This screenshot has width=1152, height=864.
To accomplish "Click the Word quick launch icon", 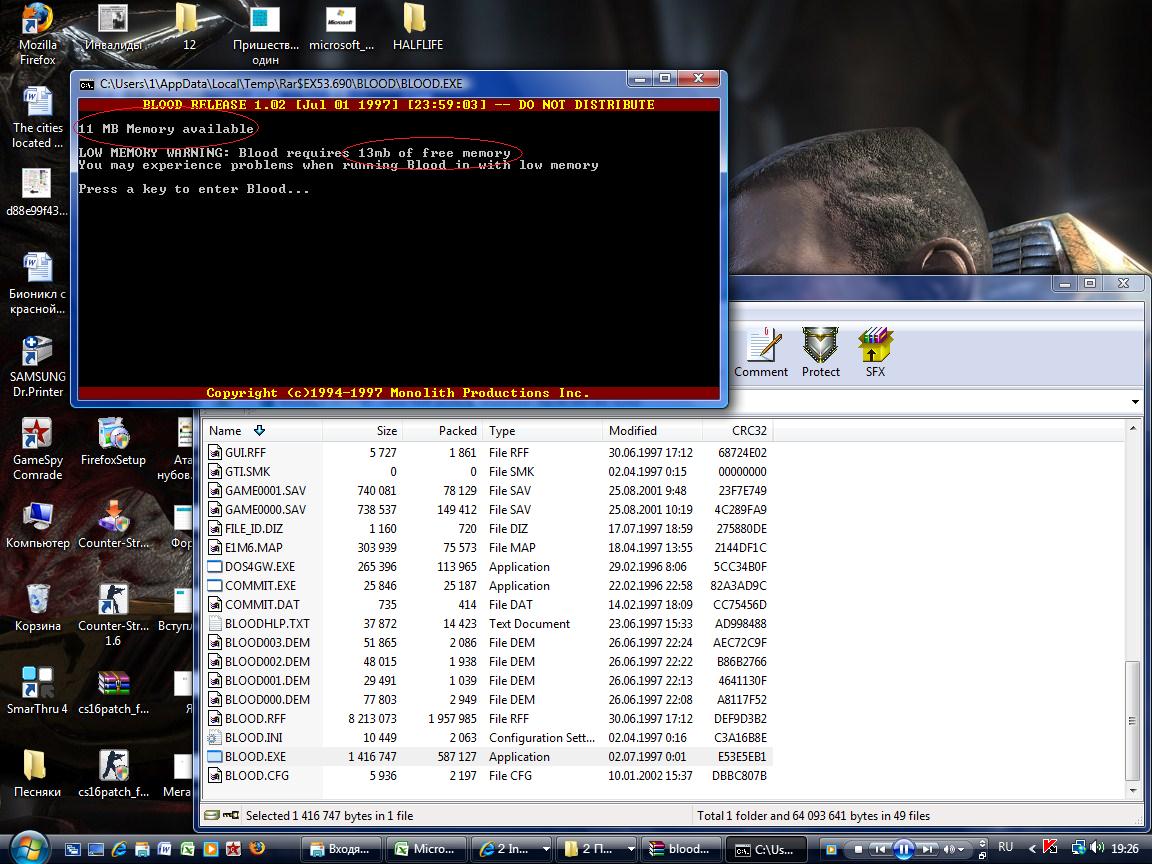I will point(165,849).
